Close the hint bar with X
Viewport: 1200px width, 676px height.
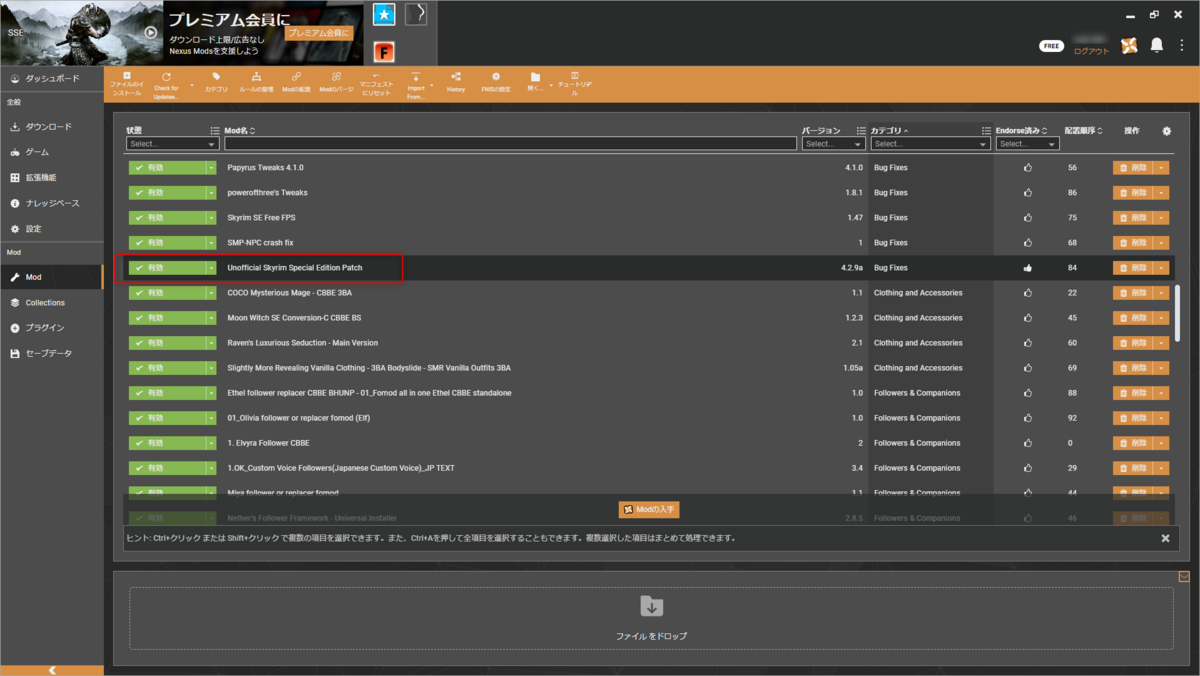click(1165, 538)
